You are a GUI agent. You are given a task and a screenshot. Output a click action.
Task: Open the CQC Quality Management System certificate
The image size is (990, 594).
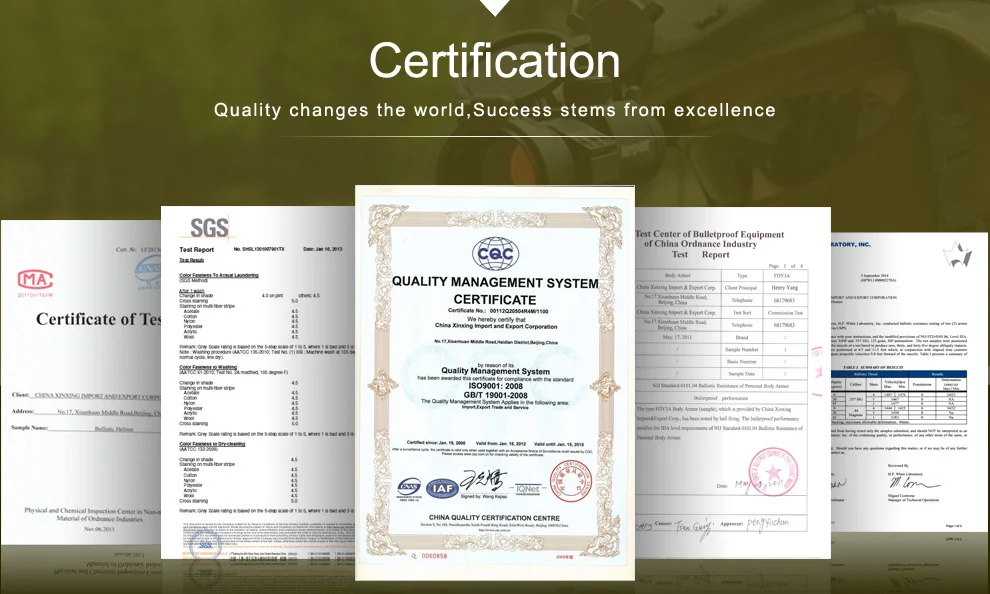point(494,383)
